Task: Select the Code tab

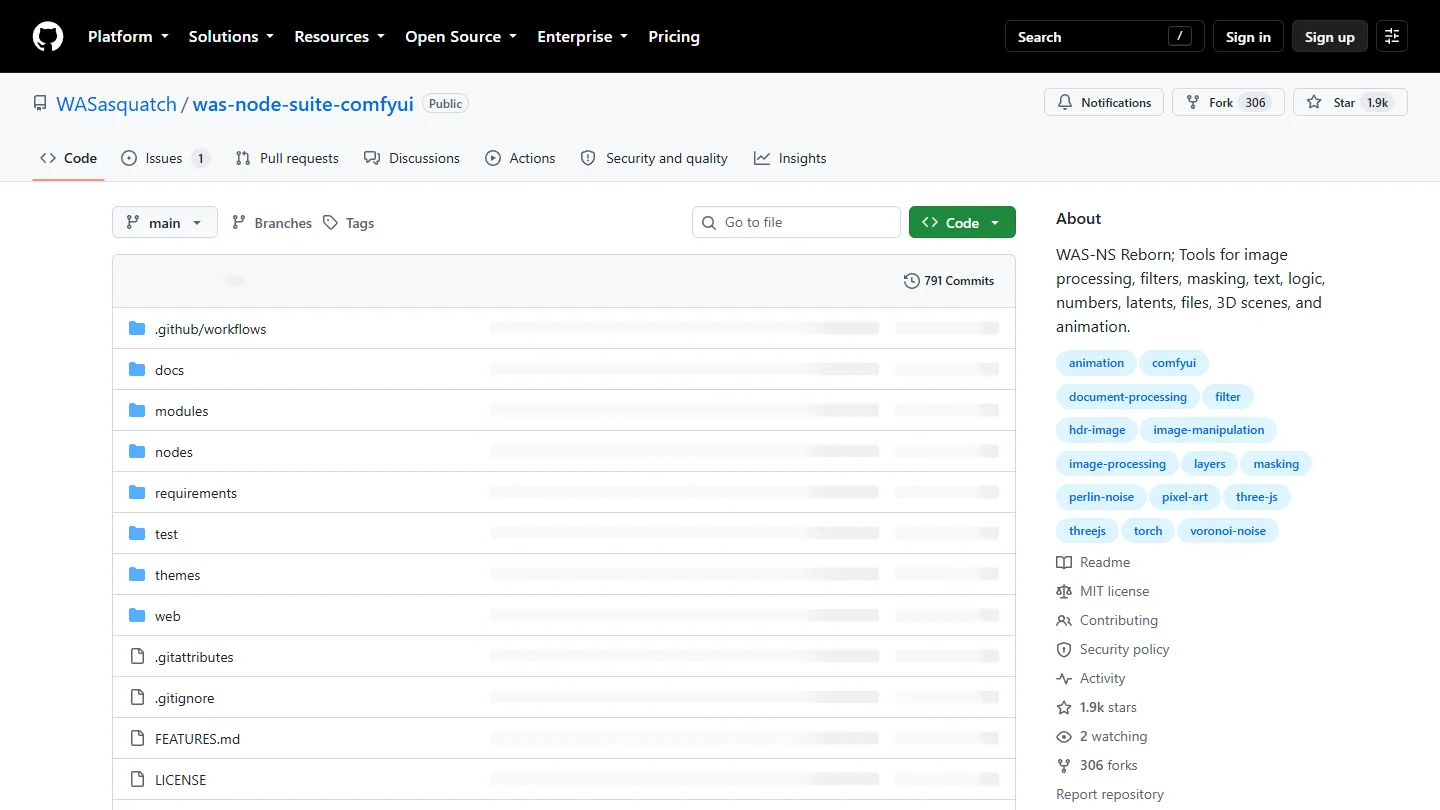Action: point(68,158)
